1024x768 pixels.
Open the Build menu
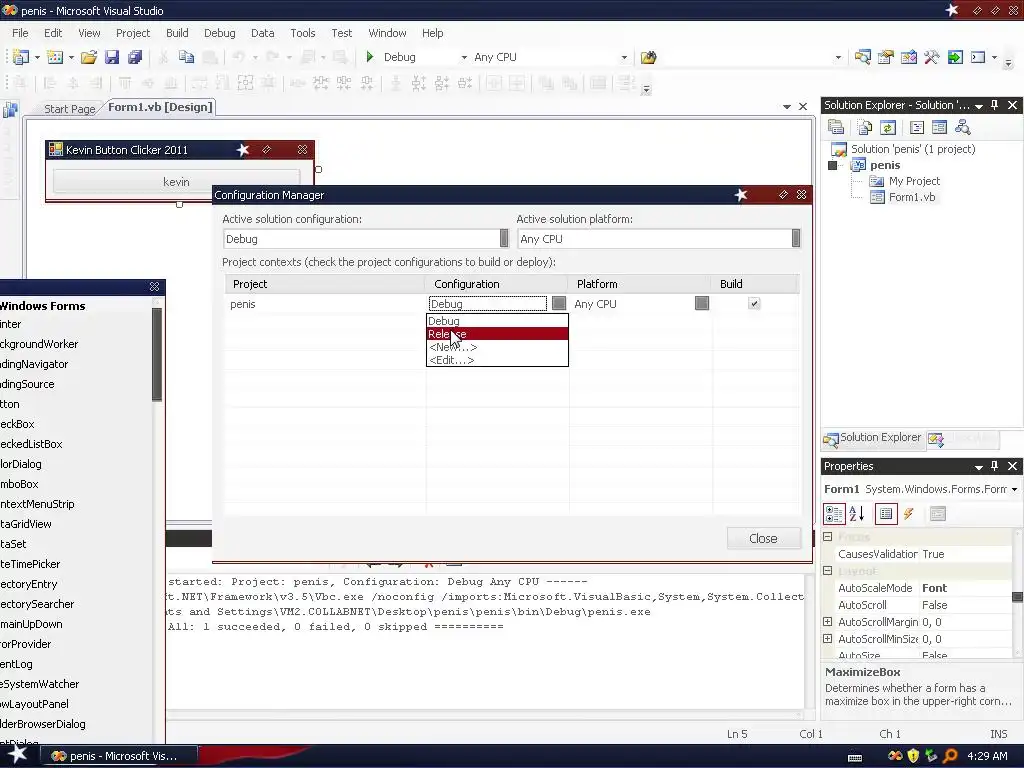[177, 33]
